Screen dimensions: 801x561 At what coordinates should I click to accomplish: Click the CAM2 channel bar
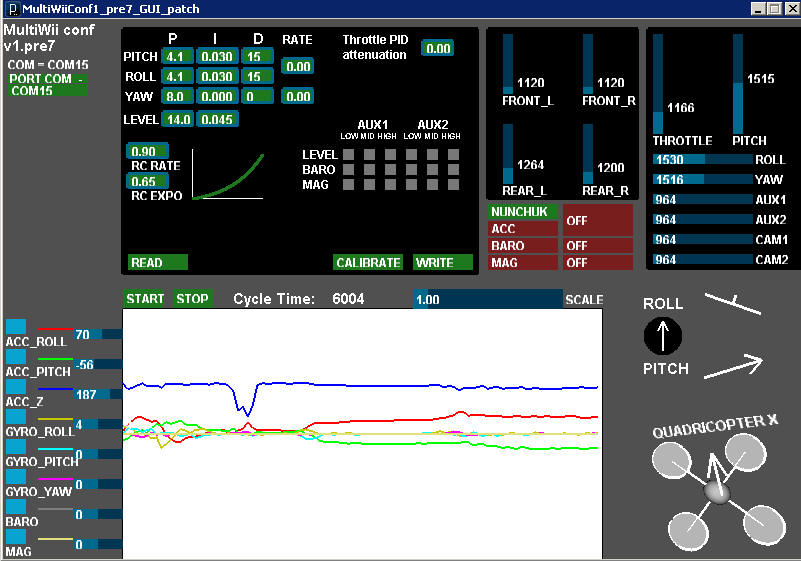[703, 260]
